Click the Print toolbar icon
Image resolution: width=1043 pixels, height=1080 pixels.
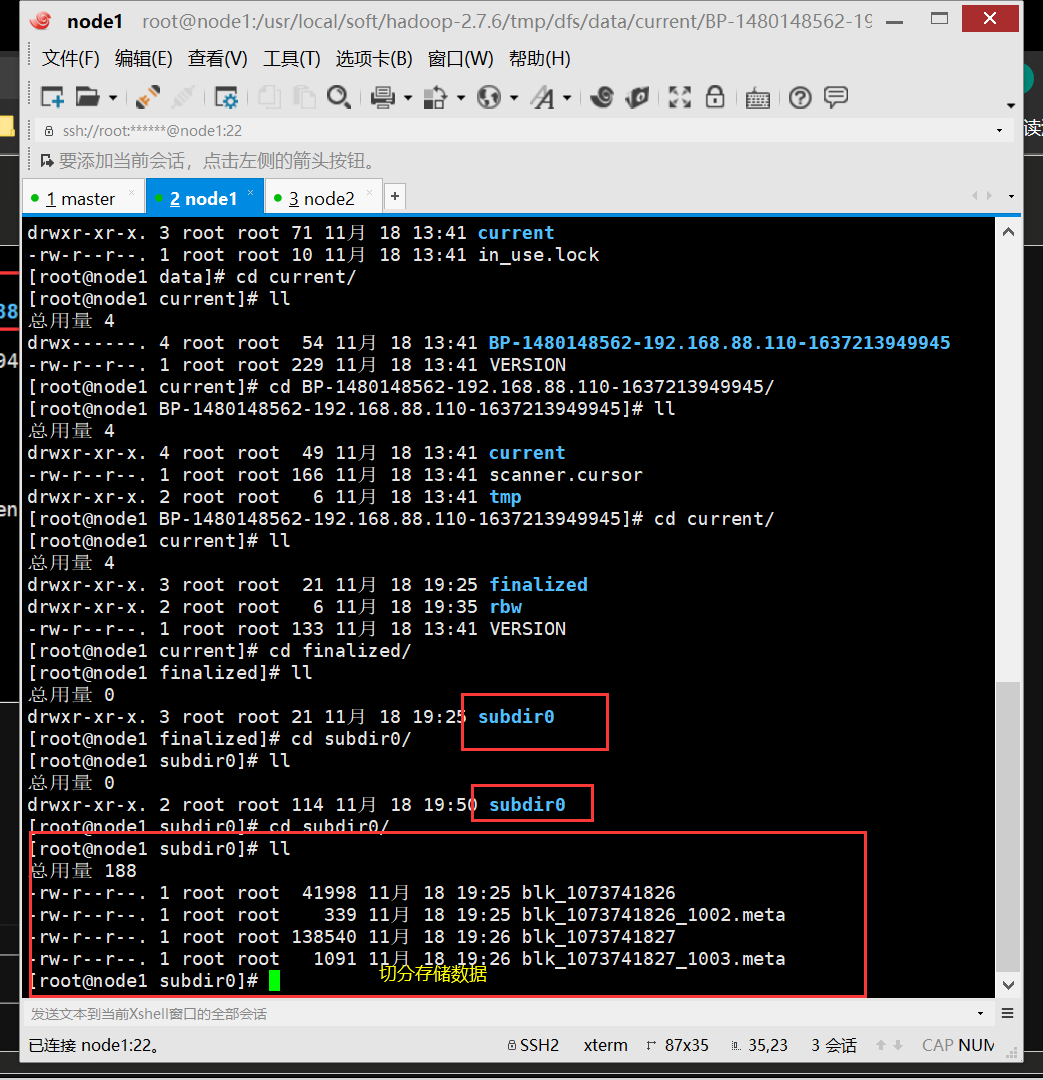coord(382,97)
